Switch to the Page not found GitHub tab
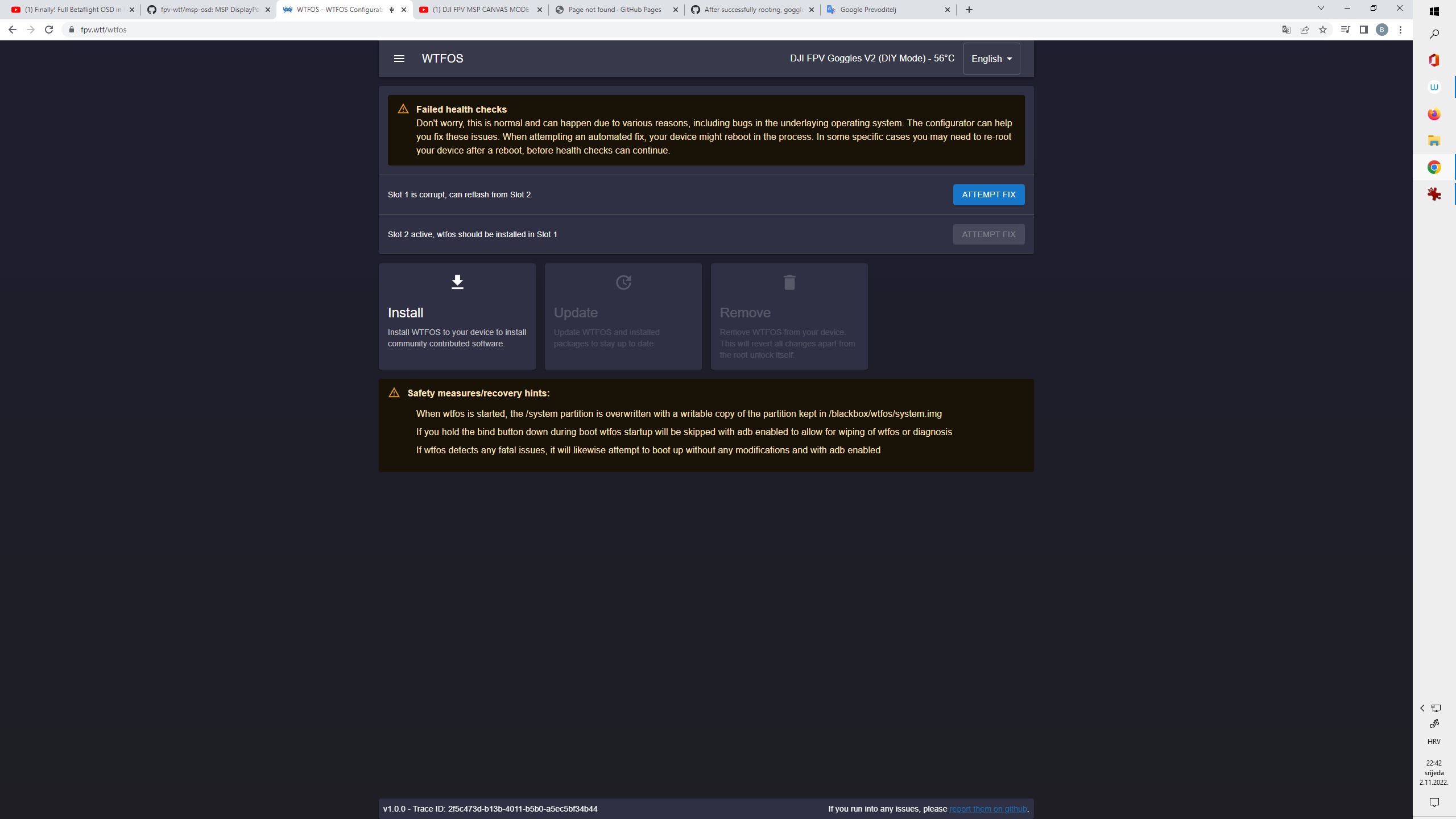Image resolution: width=1456 pixels, height=819 pixels. click(x=614, y=9)
